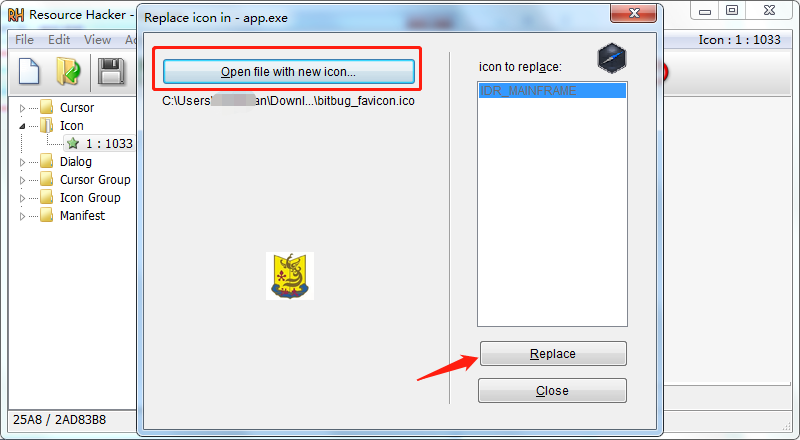Click Open file with new icon button

pos(289,71)
